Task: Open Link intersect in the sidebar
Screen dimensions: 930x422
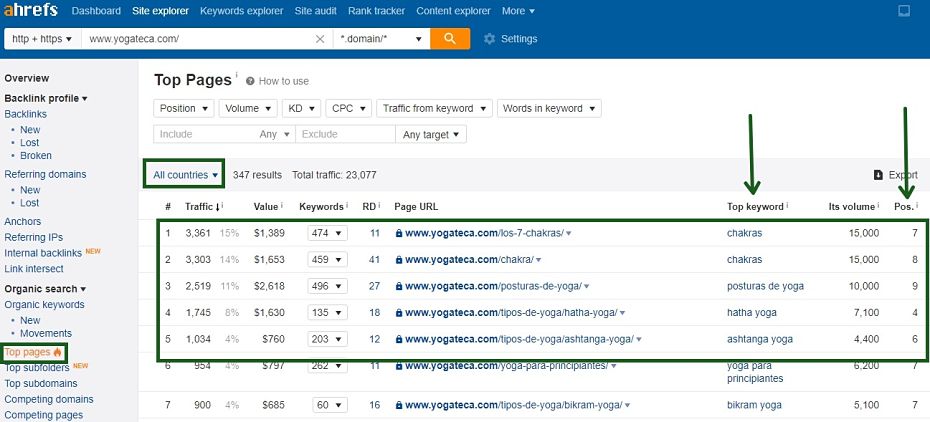Action: click(x=34, y=268)
